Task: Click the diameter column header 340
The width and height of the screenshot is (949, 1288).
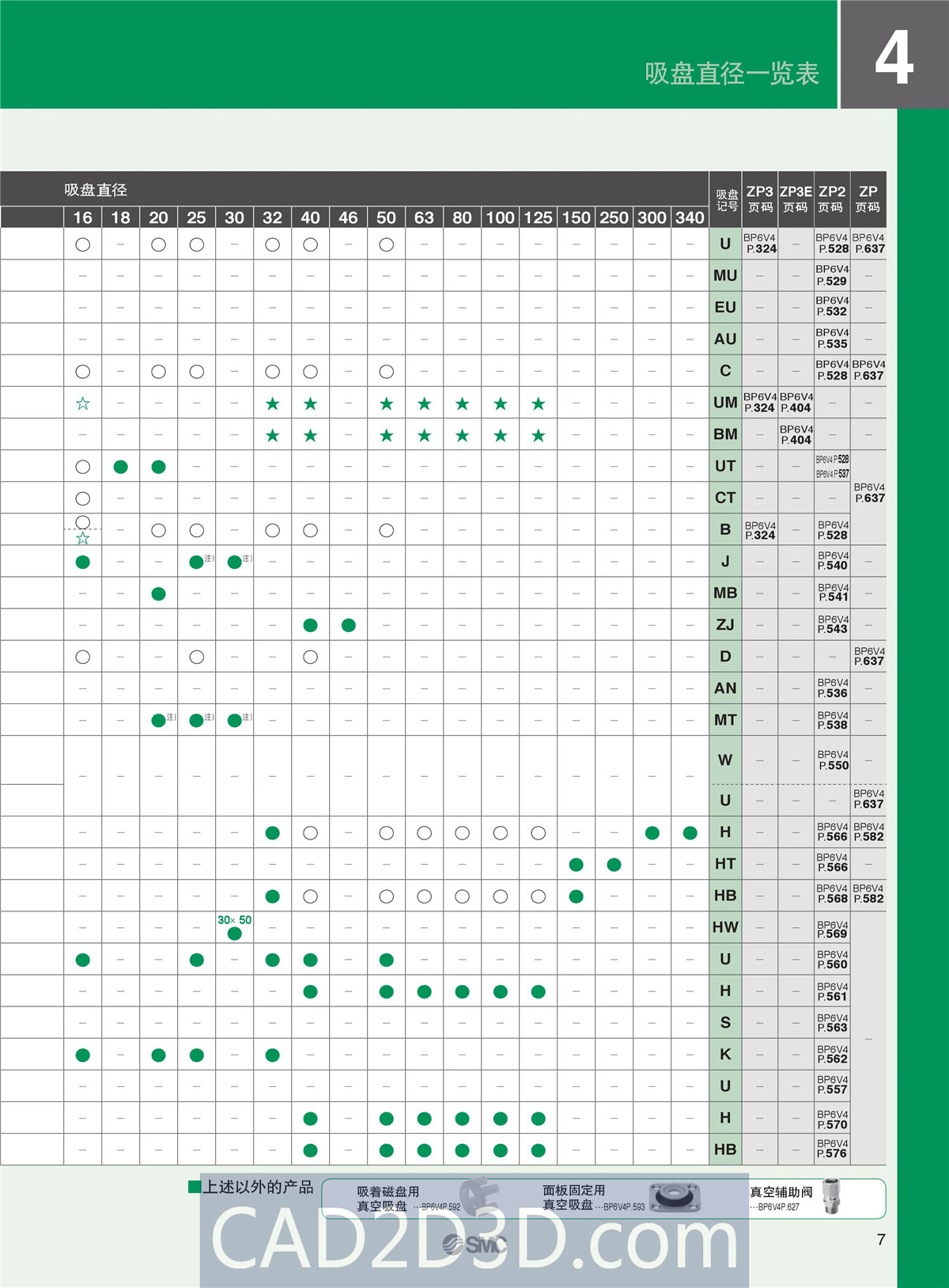Action: pos(690,218)
